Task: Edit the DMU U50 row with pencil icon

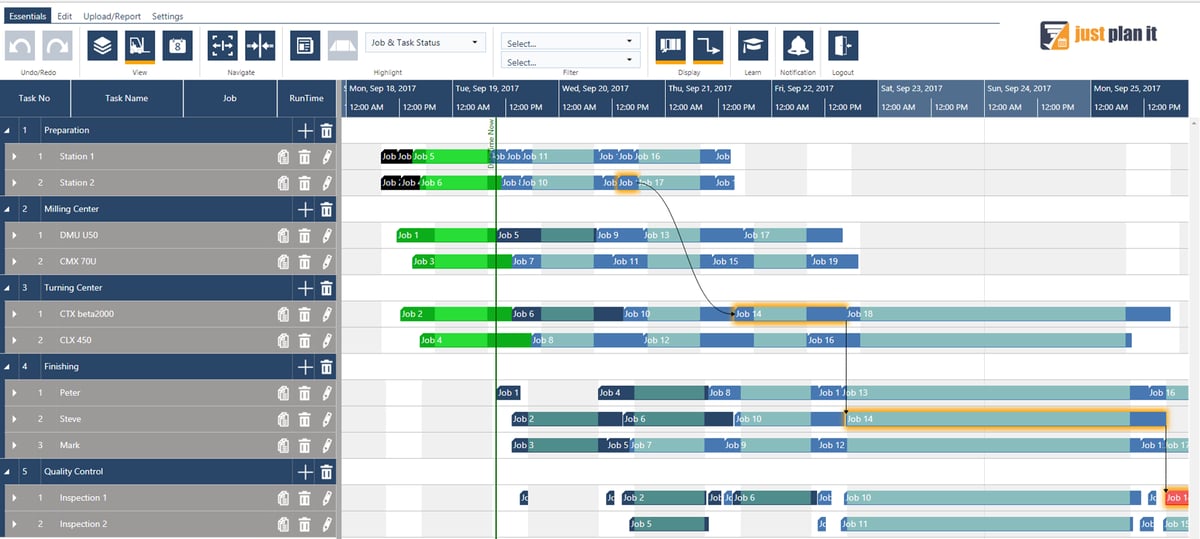Action: [x=326, y=236]
